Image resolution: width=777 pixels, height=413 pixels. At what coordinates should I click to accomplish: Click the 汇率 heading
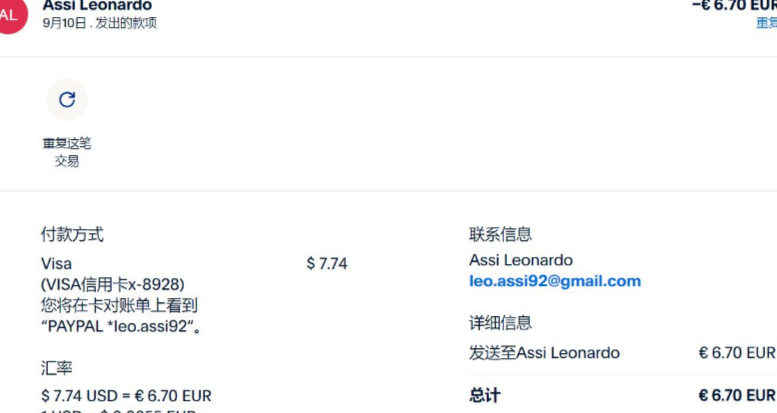[56, 369]
